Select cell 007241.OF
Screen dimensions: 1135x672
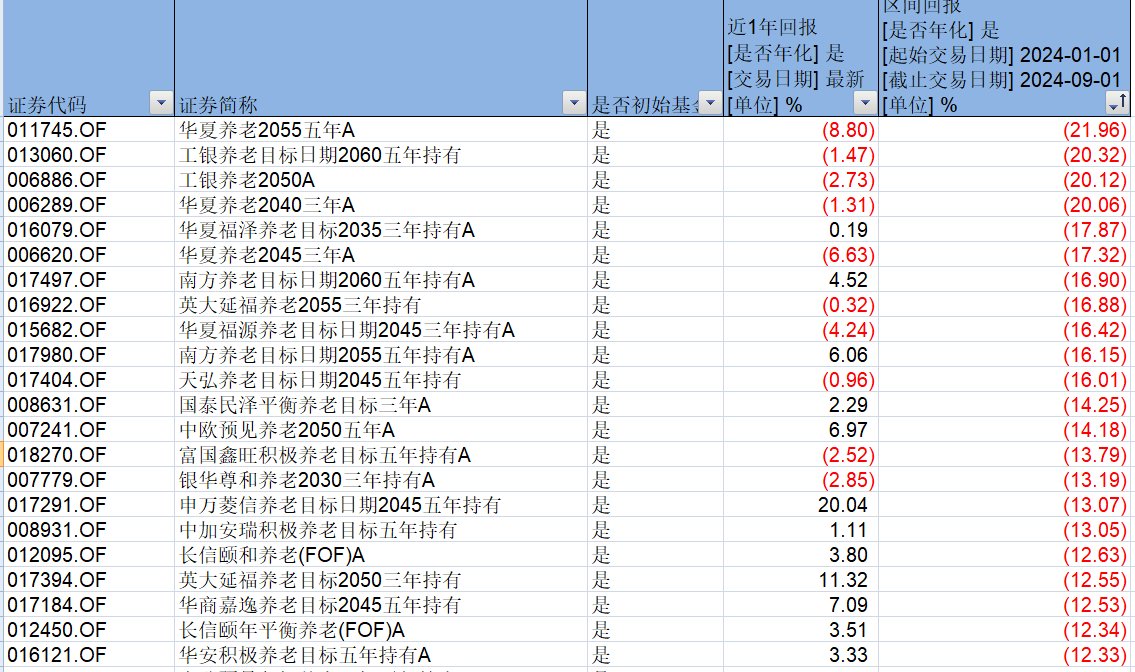tap(88, 429)
